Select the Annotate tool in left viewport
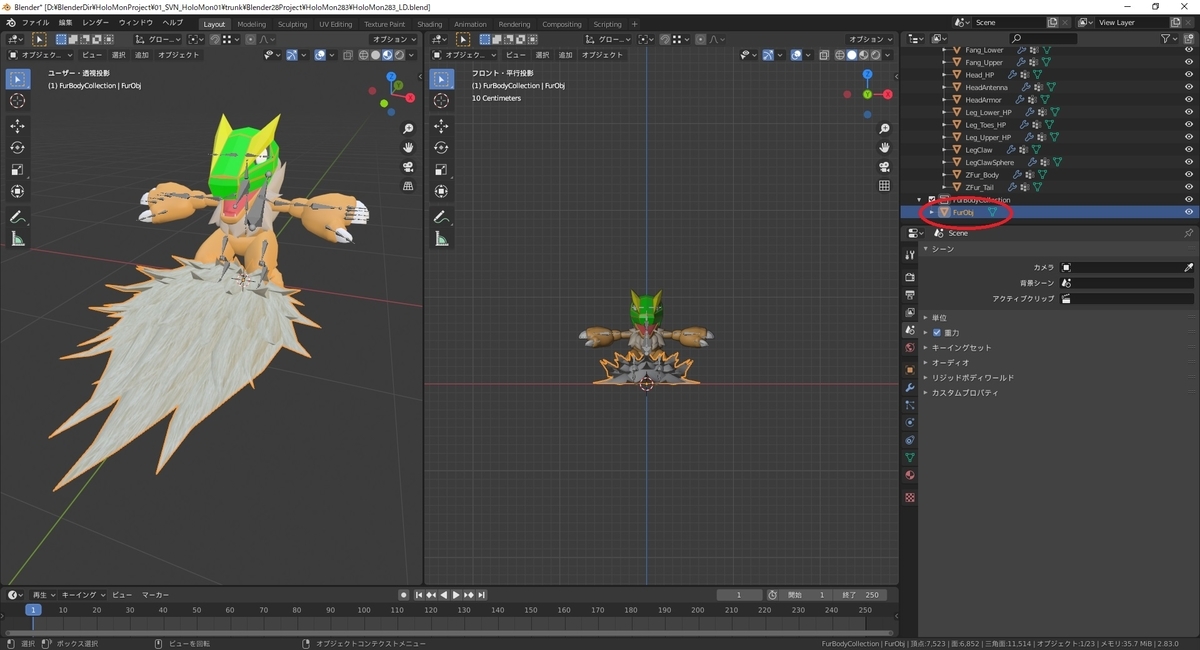1200x650 pixels. tap(18, 217)
